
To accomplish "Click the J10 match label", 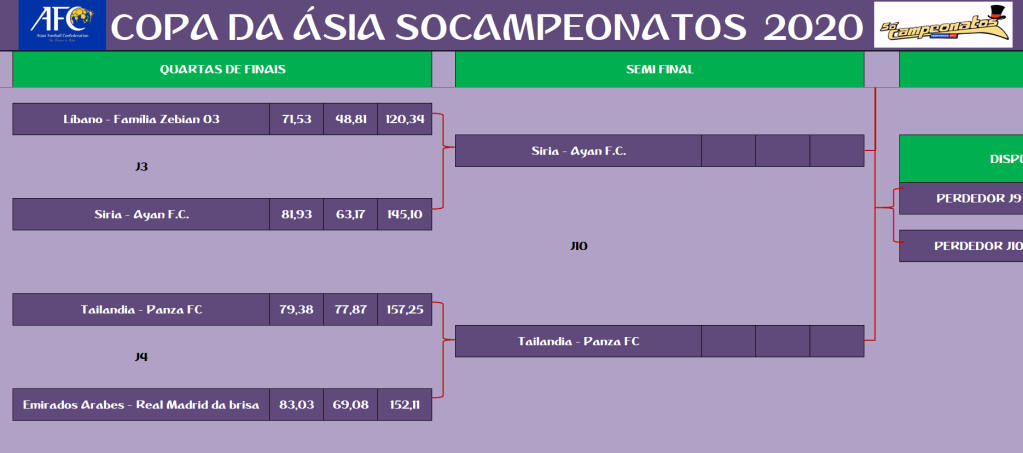I will coord(578,246).
